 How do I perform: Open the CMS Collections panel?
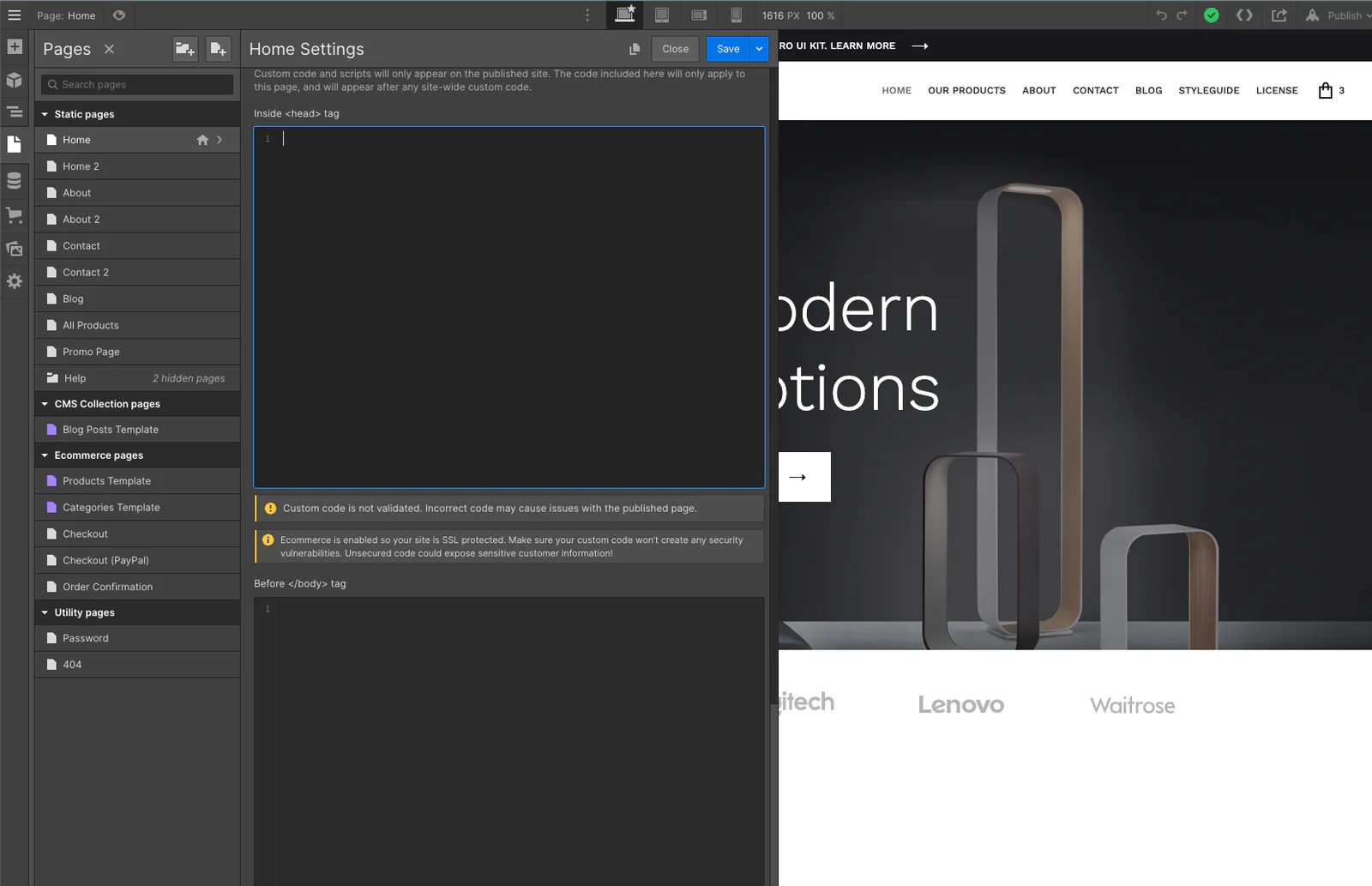(x=15, y=180)
